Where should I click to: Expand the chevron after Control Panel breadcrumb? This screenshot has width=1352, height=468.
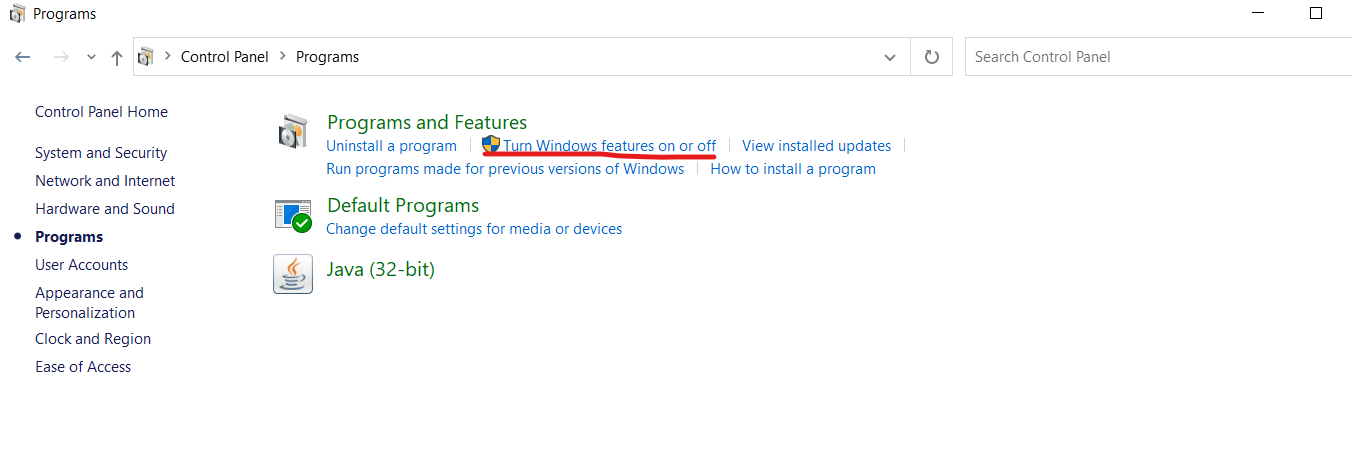click(x=283, y=57)
